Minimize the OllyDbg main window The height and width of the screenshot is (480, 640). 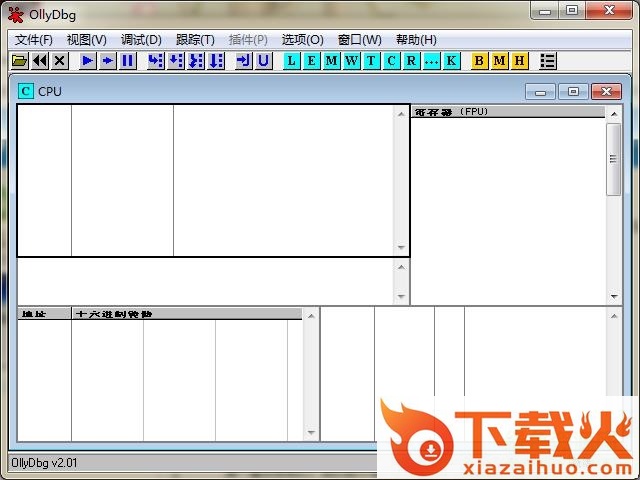tap(544, 11)
